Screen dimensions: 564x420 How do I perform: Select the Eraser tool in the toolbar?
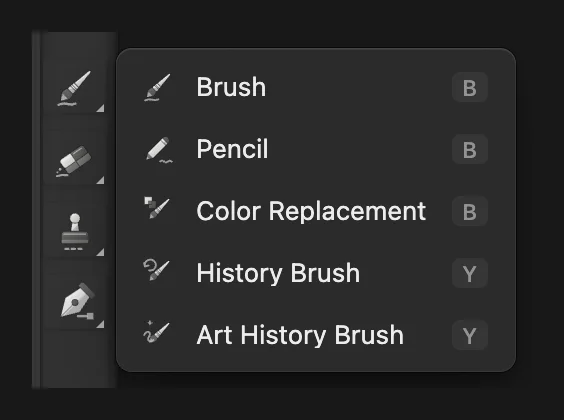point(74,161)
